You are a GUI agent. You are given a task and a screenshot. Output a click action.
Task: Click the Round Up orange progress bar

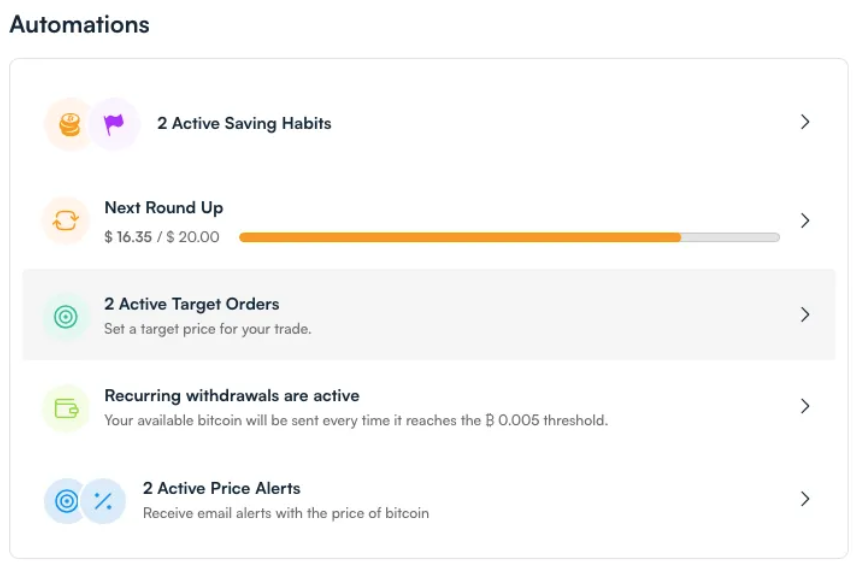(x=460, y=237)
